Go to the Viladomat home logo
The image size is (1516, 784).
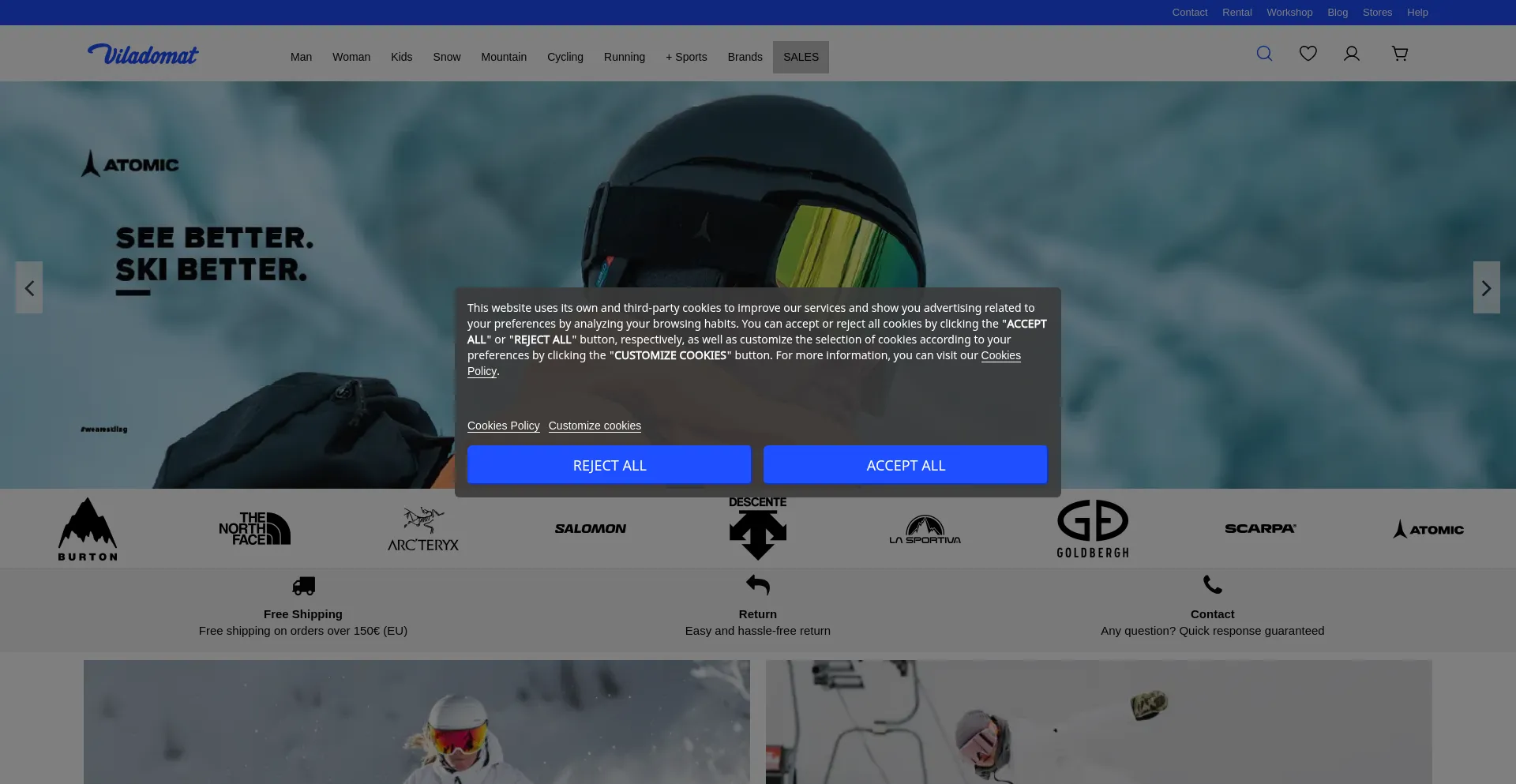[143, 54]
